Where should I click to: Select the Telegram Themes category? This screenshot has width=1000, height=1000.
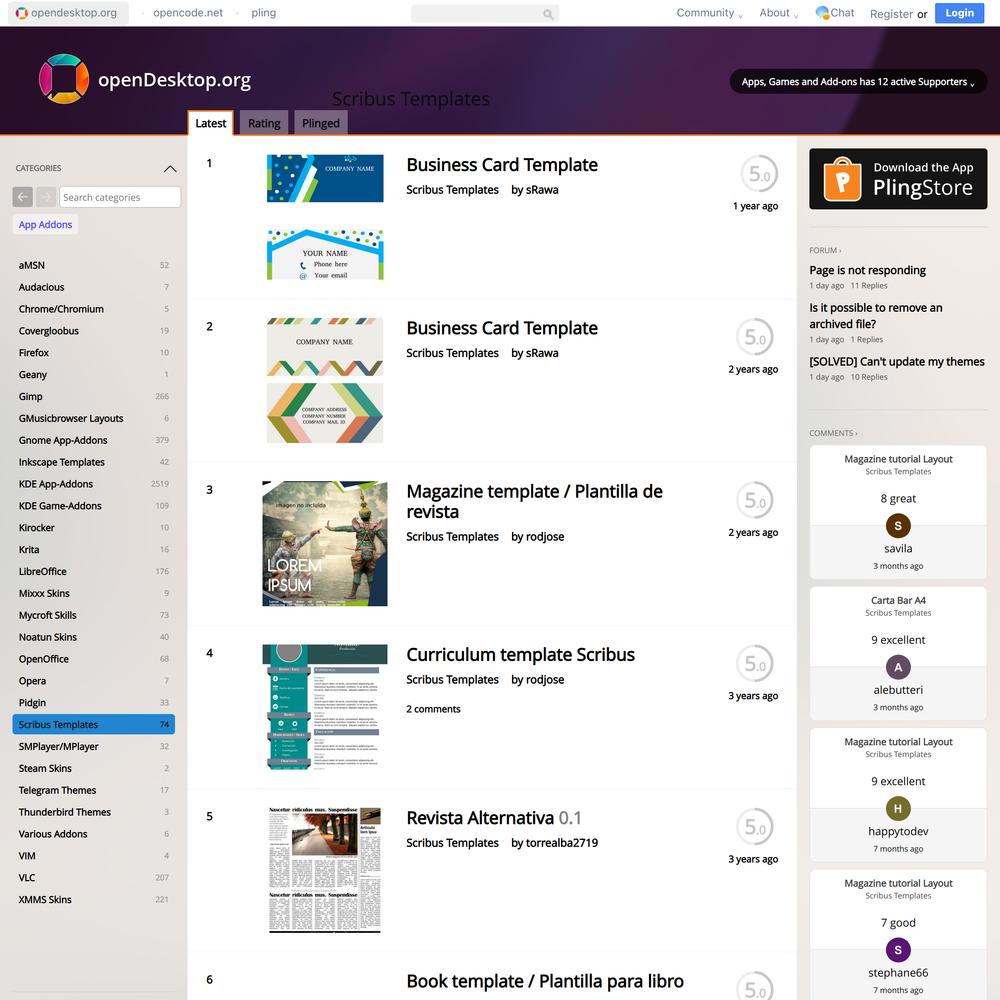(93, 790)
